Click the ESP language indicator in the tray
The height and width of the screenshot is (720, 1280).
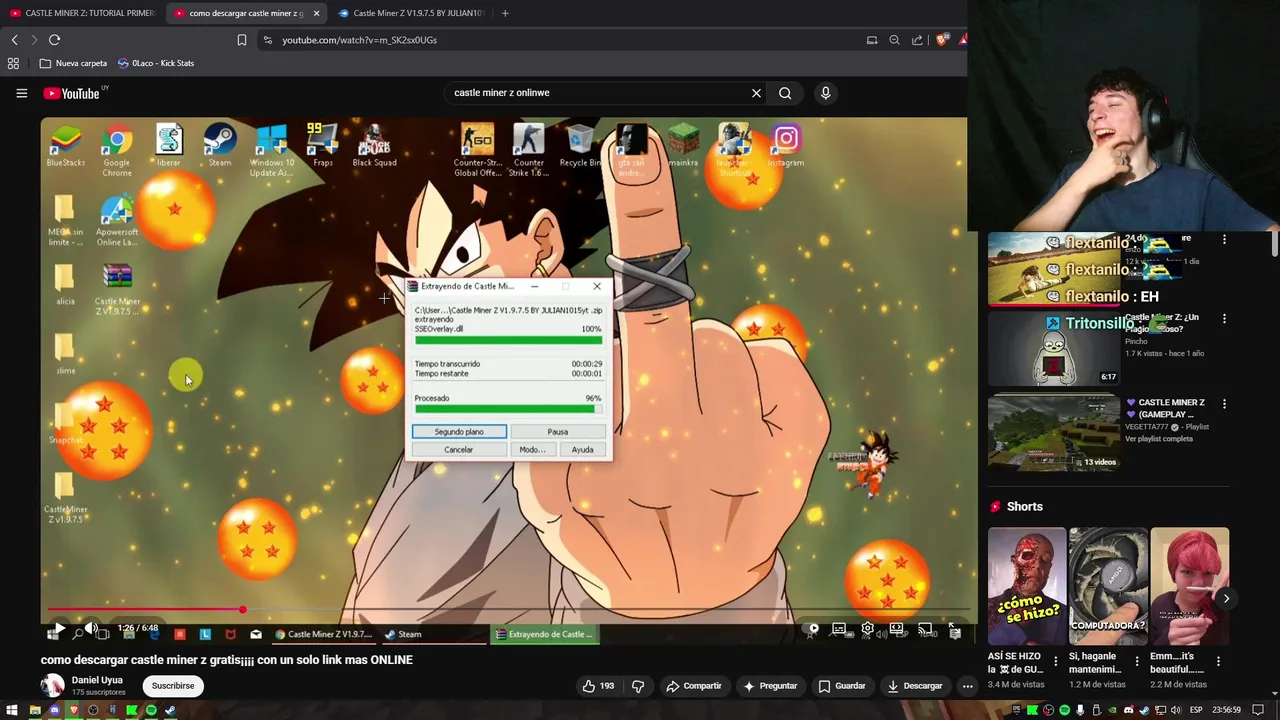click(1196, 710)
